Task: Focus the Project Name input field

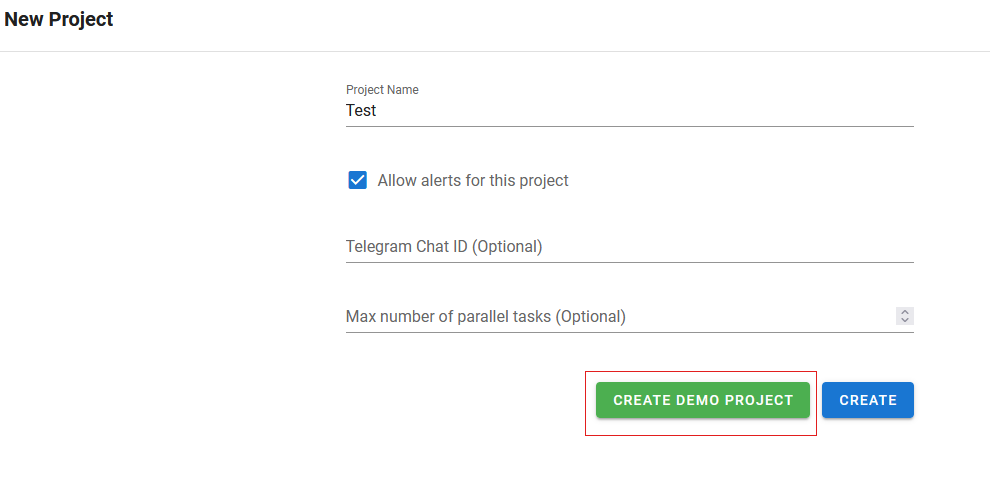Action: point(629,111)
